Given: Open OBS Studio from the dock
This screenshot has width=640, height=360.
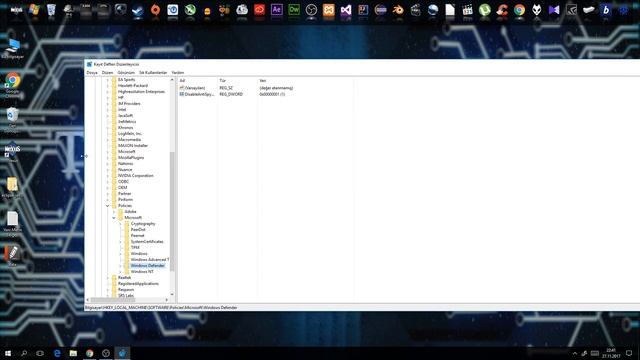Looking at the screenshot, I should click(311, 10).
